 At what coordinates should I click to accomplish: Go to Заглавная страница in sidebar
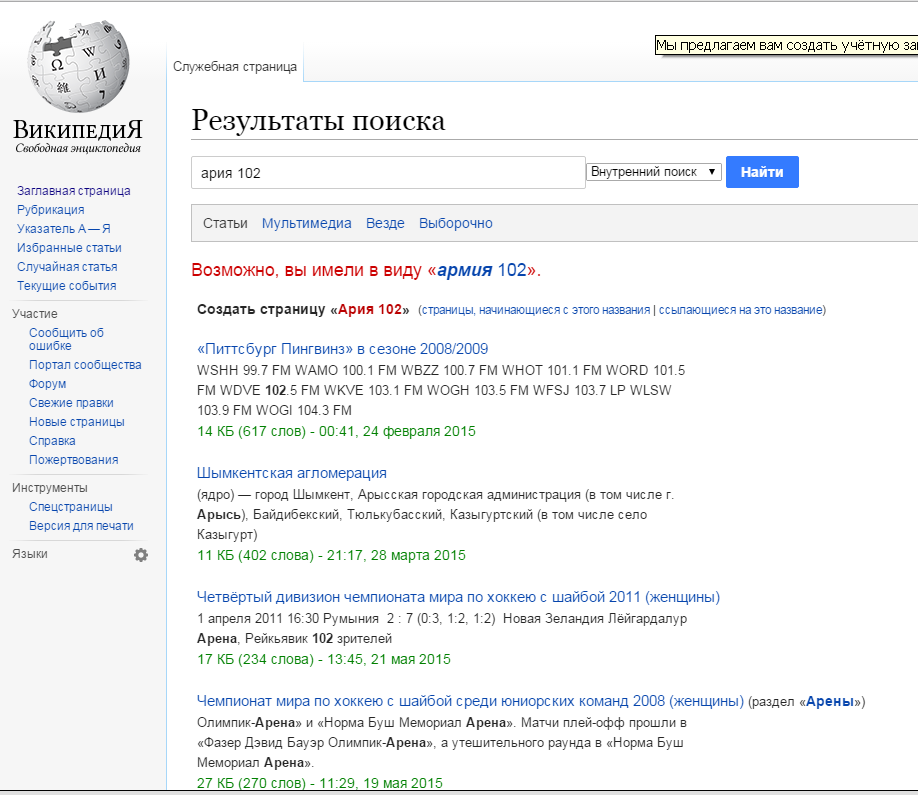point(73,191)
